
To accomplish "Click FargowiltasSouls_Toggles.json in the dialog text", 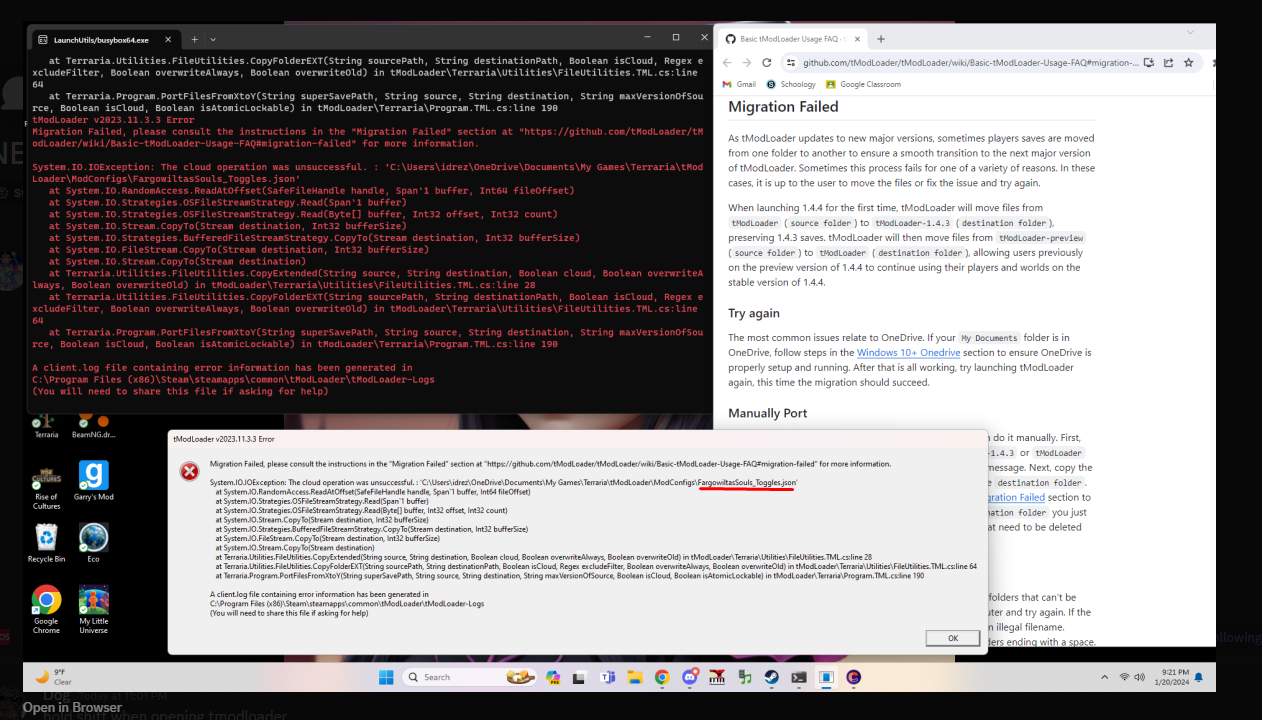I will [x=747, y=482].
